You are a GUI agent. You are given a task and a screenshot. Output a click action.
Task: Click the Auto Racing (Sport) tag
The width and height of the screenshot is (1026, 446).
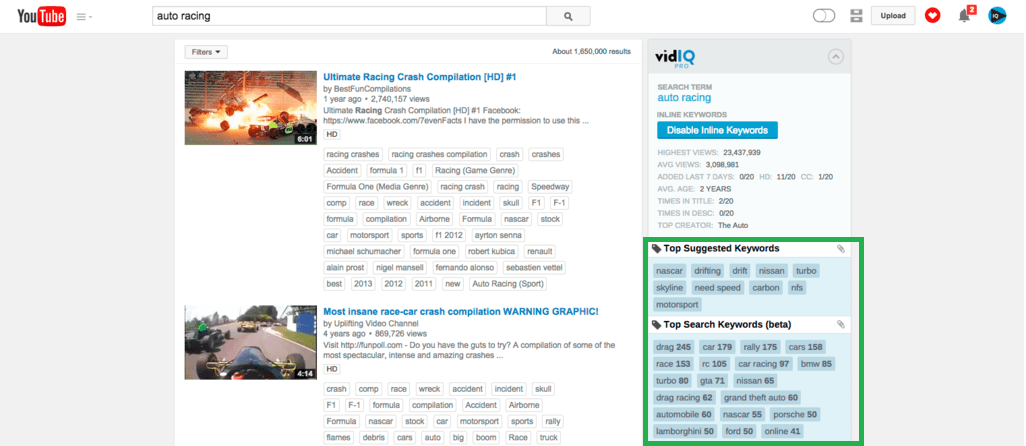507,284
